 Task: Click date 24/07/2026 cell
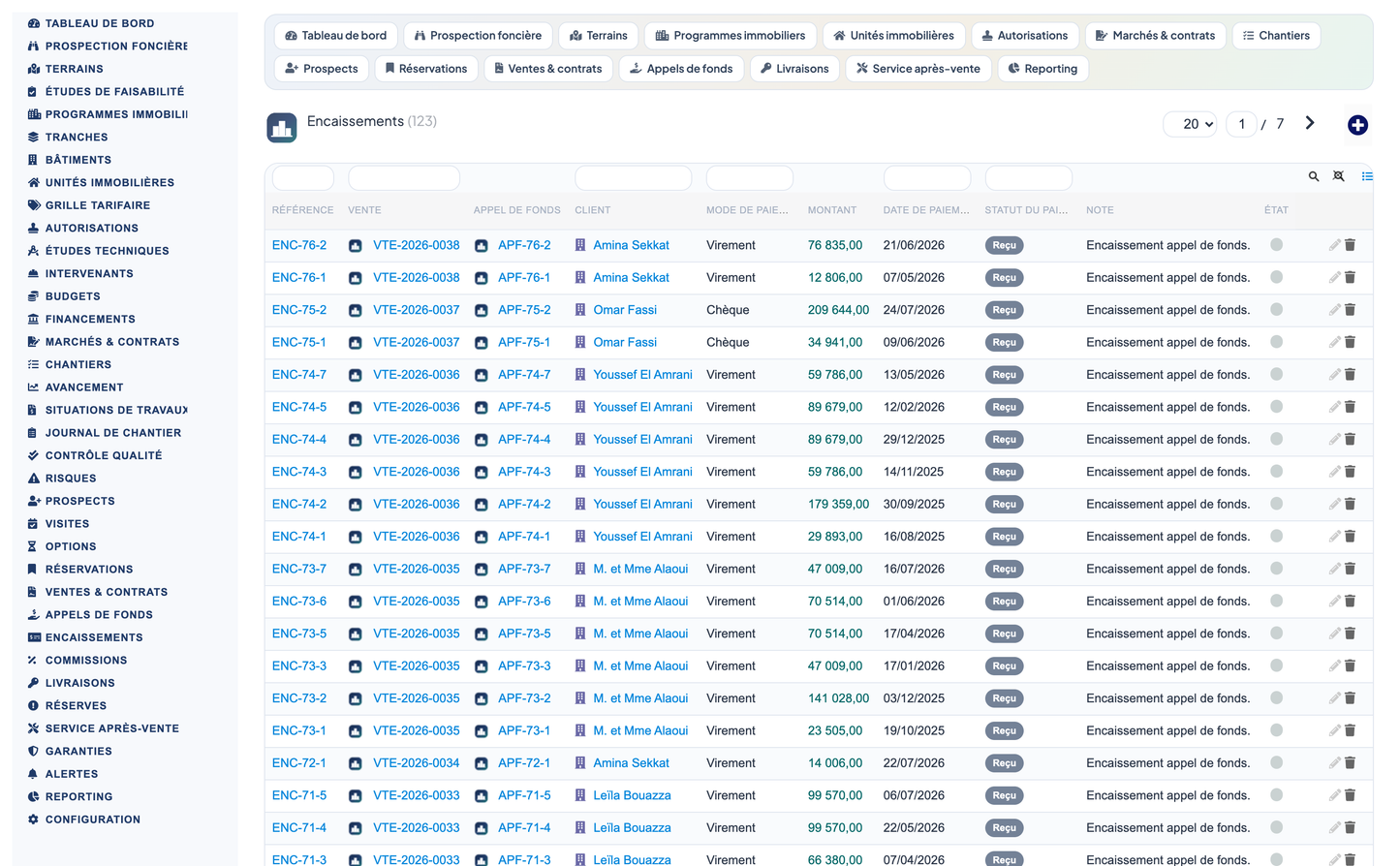pos(914,310)
